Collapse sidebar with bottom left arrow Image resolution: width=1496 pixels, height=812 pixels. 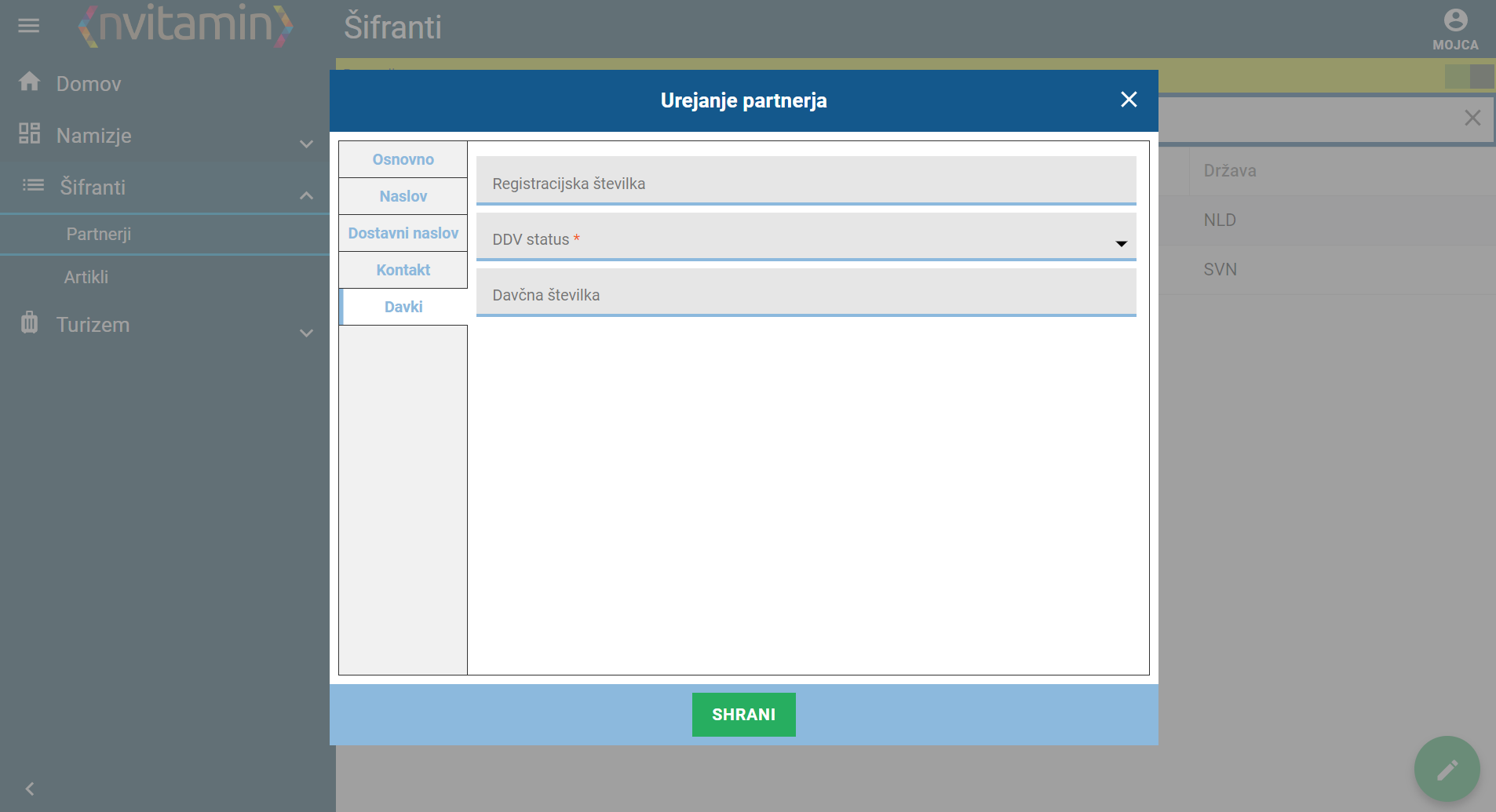pyautogui.click(x=30, y=789)
